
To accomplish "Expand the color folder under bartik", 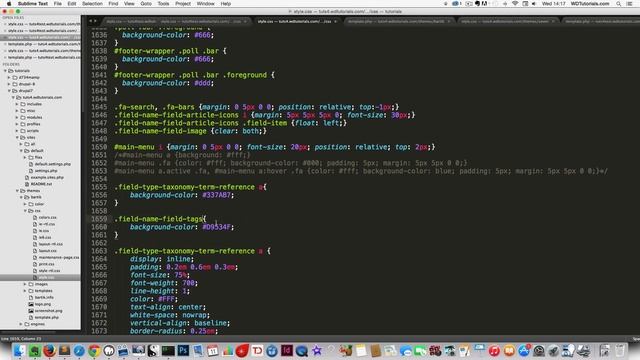I will click(x=25, y=204).
